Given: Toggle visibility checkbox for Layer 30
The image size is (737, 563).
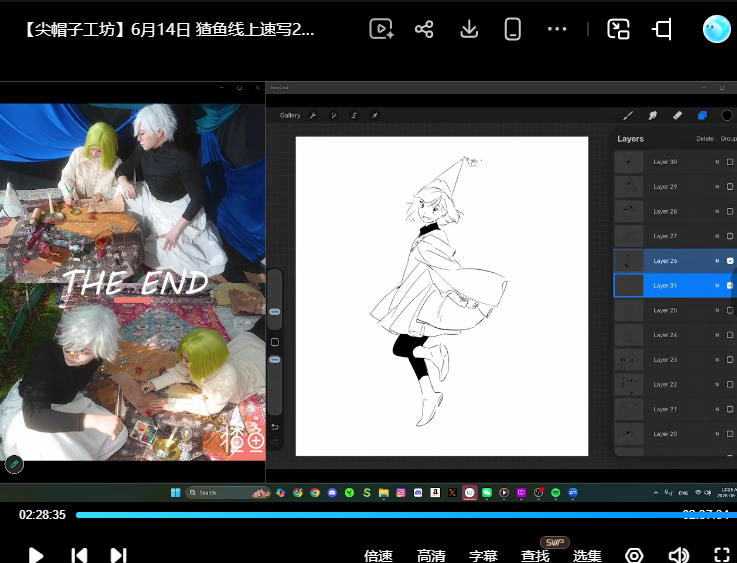Looking at the screenshot, I should tap(729, 162).
